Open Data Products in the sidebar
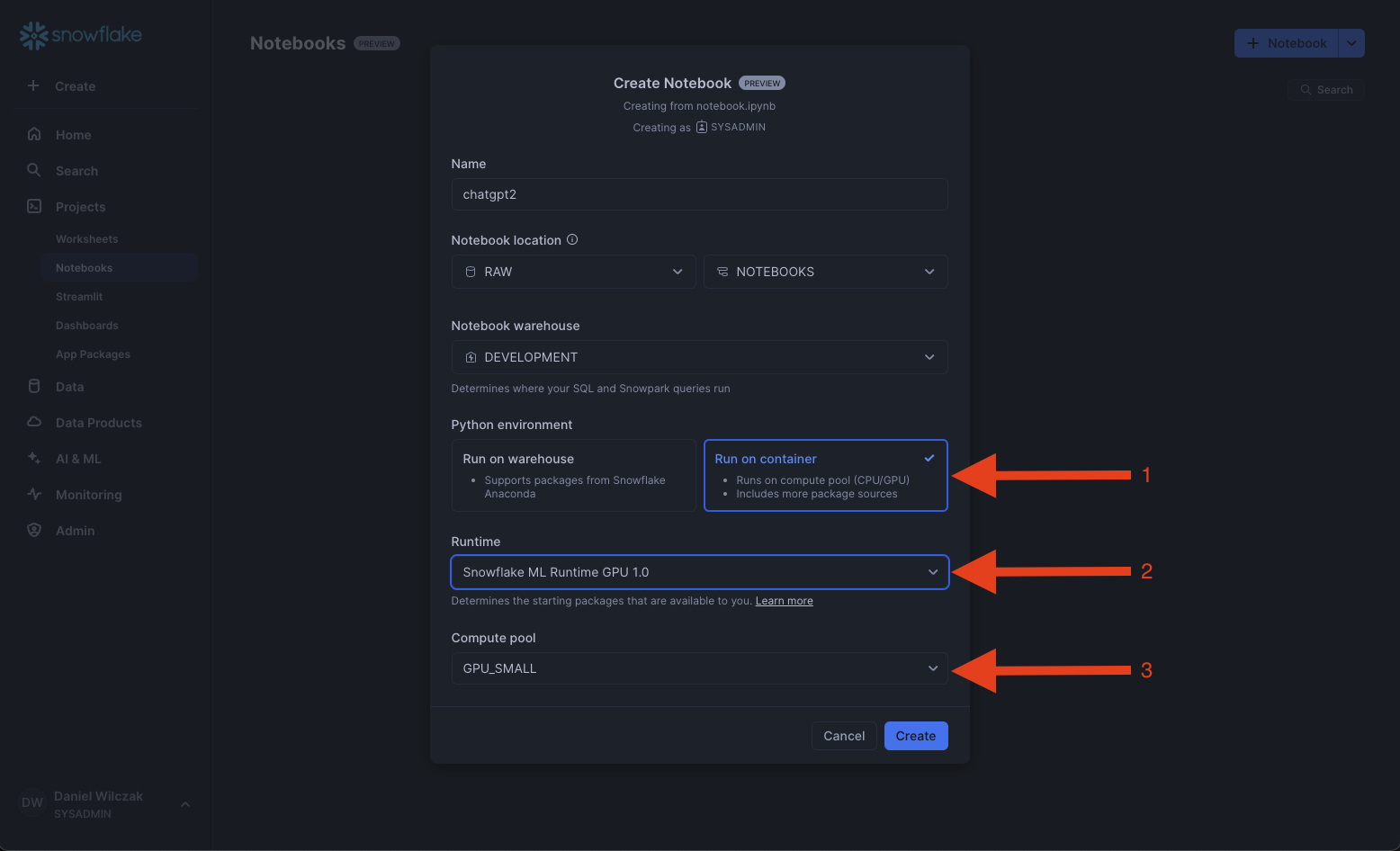 (x=99, y=423)
